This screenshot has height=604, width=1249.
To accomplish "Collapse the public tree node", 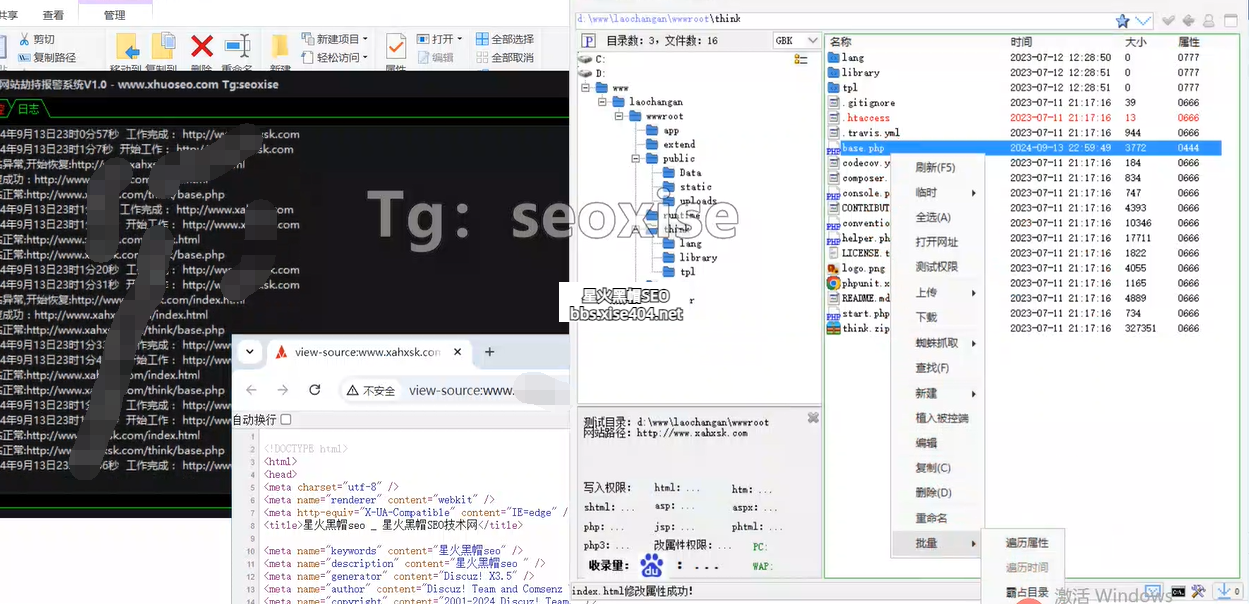I will pyautogui.click(x=636, y=158).
